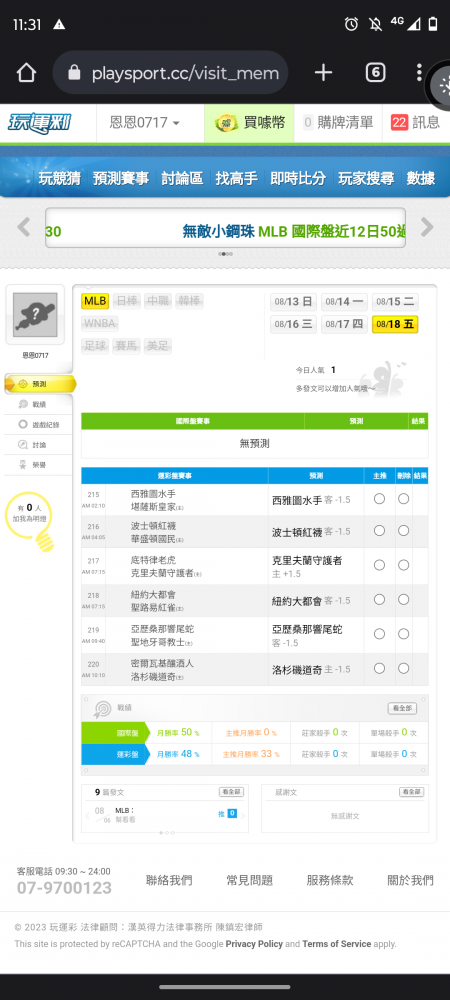Open the 無敵小鋼珠 MLB banner link
The image size is (450, 1000).
[x=294, y=232]
